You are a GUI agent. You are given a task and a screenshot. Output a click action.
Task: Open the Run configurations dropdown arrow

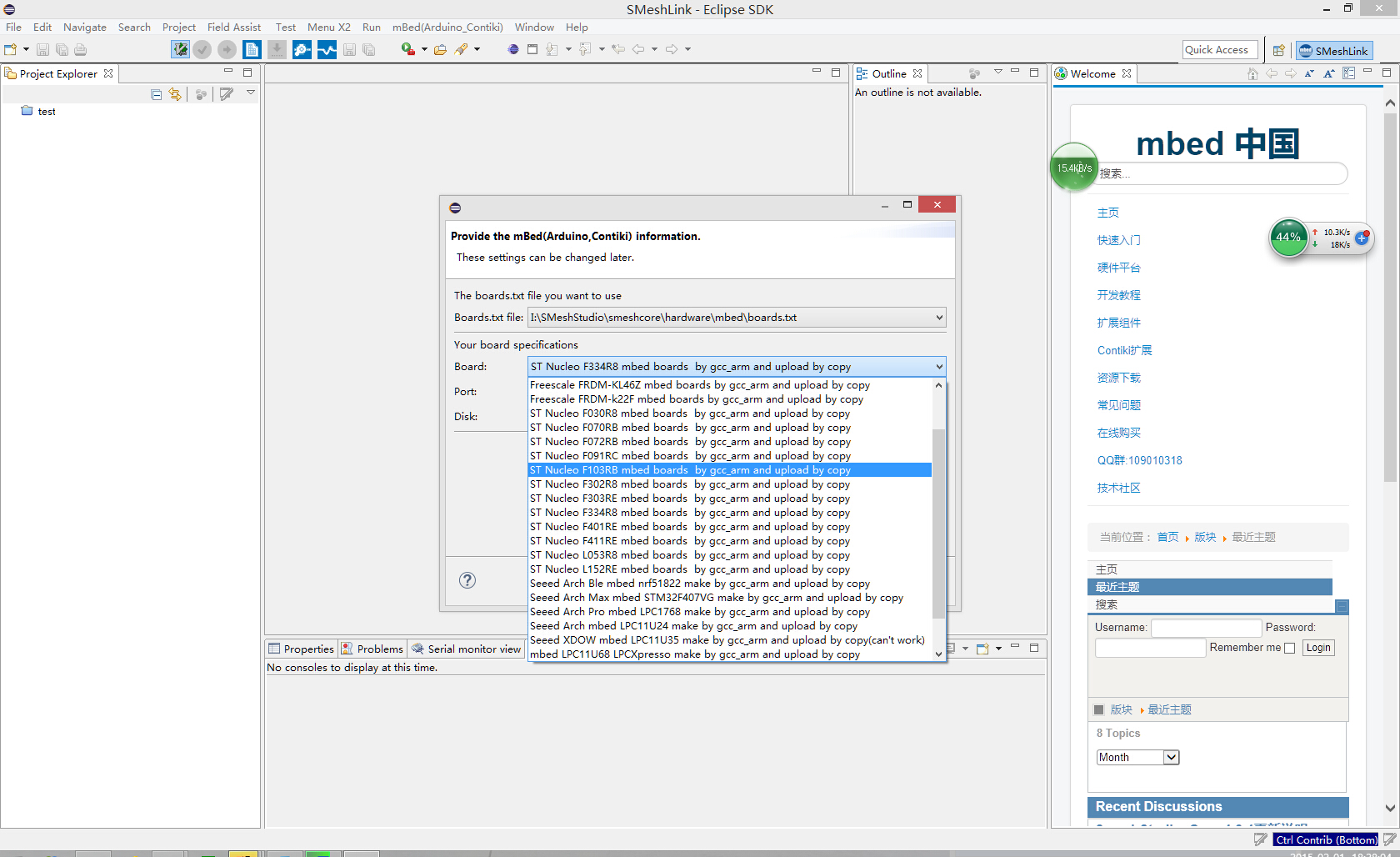tap(424, 50)
